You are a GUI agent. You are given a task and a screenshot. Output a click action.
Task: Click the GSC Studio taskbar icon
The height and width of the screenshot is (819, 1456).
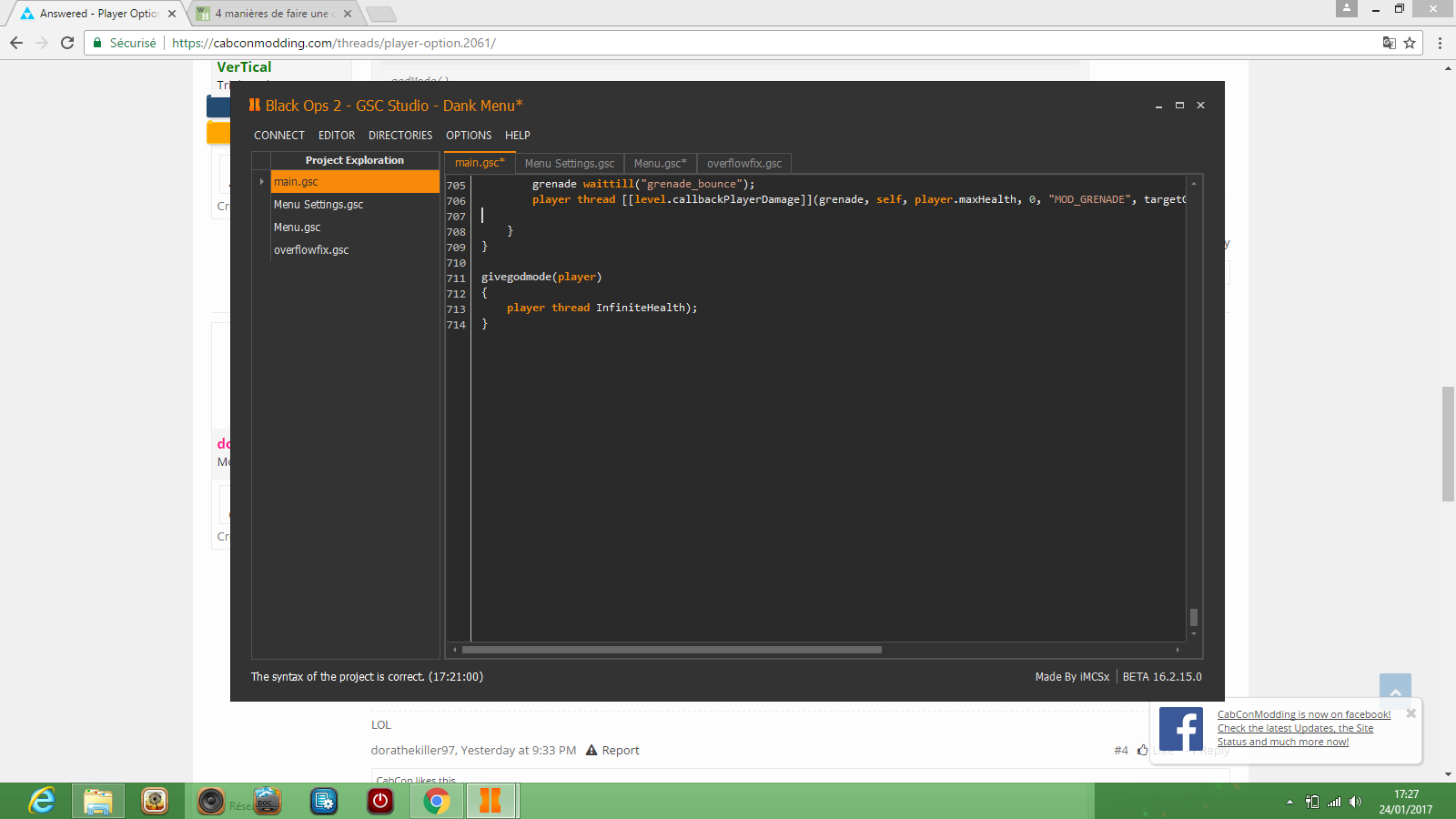[491, 801]
